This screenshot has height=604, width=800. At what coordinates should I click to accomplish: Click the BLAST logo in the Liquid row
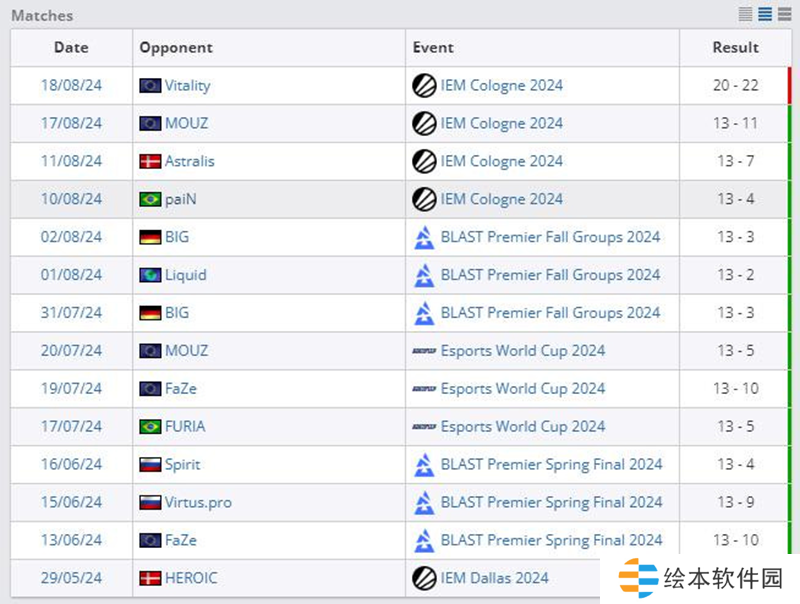pos(424,275)
